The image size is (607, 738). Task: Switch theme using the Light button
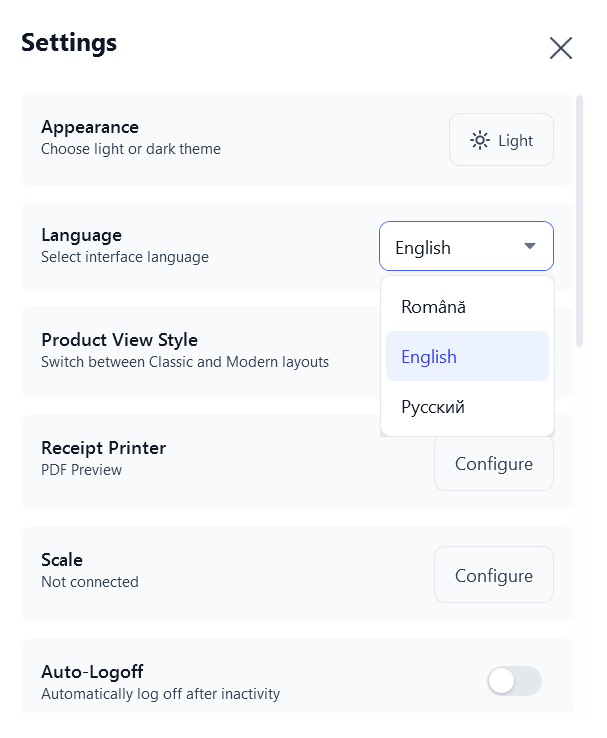[501, 140]
